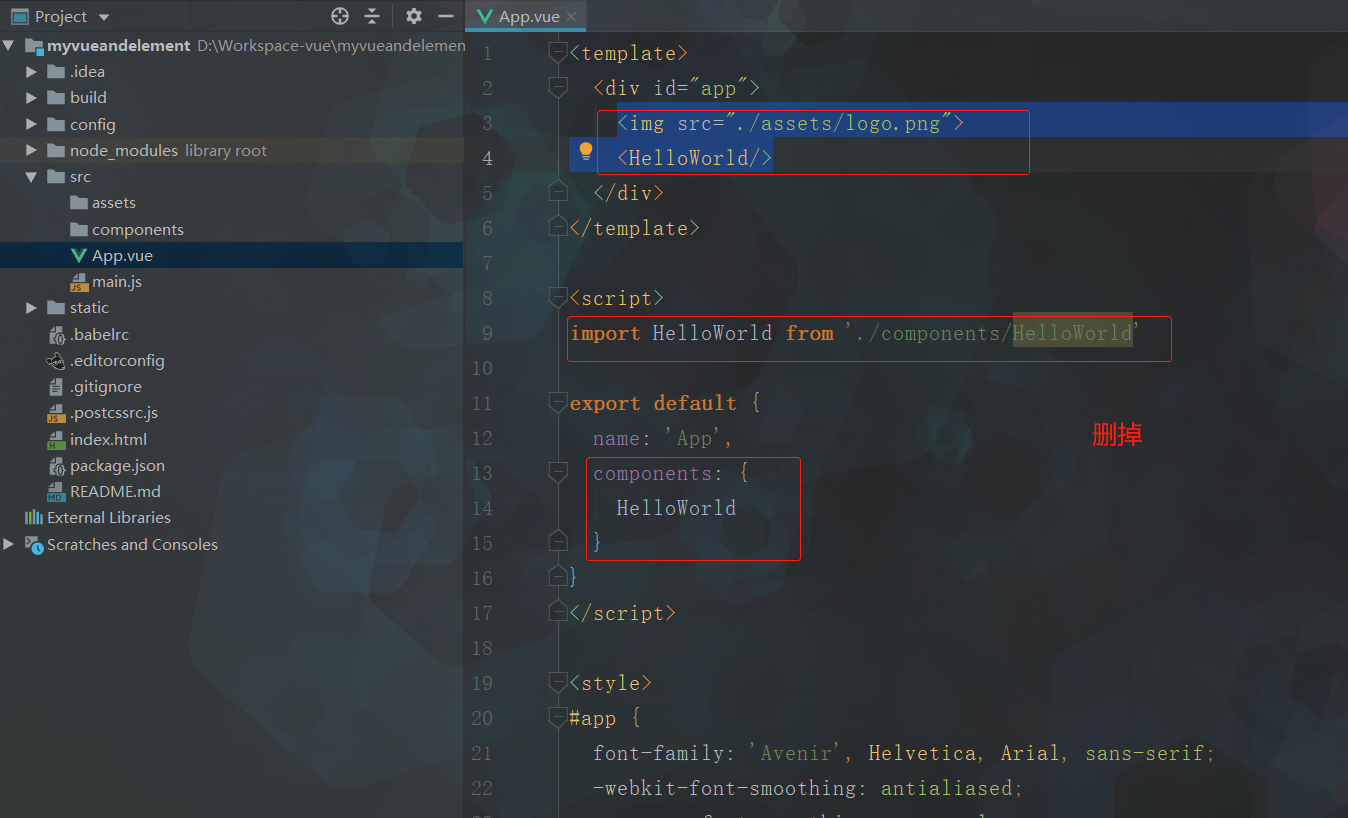Fold the template block at line 1
Image resolution: width=1348 pixels, height=818 pixels.
[x=559, y=53]
